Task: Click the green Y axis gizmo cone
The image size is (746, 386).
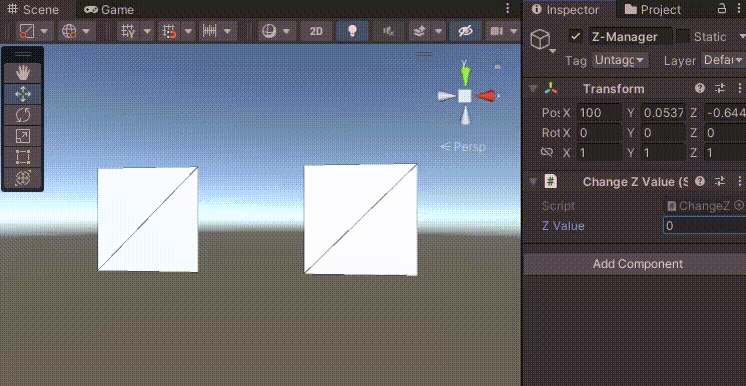Action: 466,75
